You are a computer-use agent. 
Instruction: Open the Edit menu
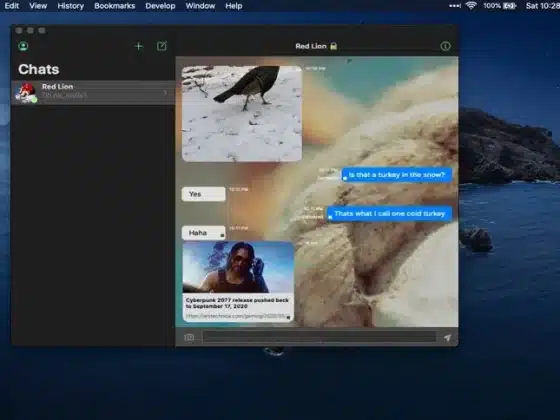coord(12,6)
